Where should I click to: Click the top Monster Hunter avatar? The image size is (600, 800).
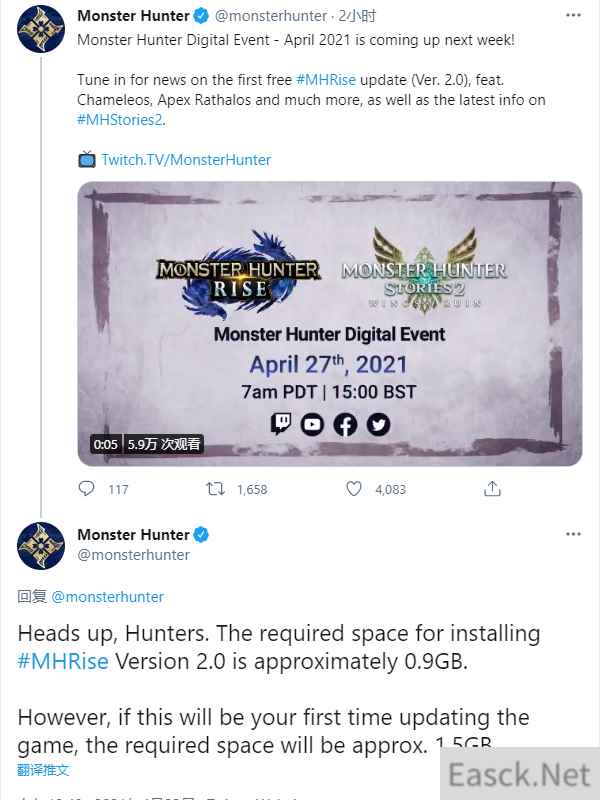(41, 29)
